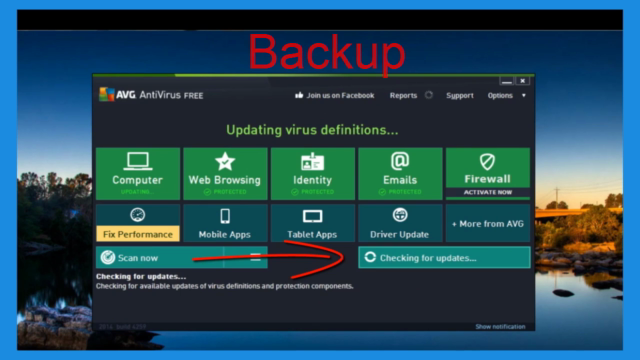This screenshot has width=640, height=360.
Task: Start a scan with Scan now
Action: coord(160,258)
